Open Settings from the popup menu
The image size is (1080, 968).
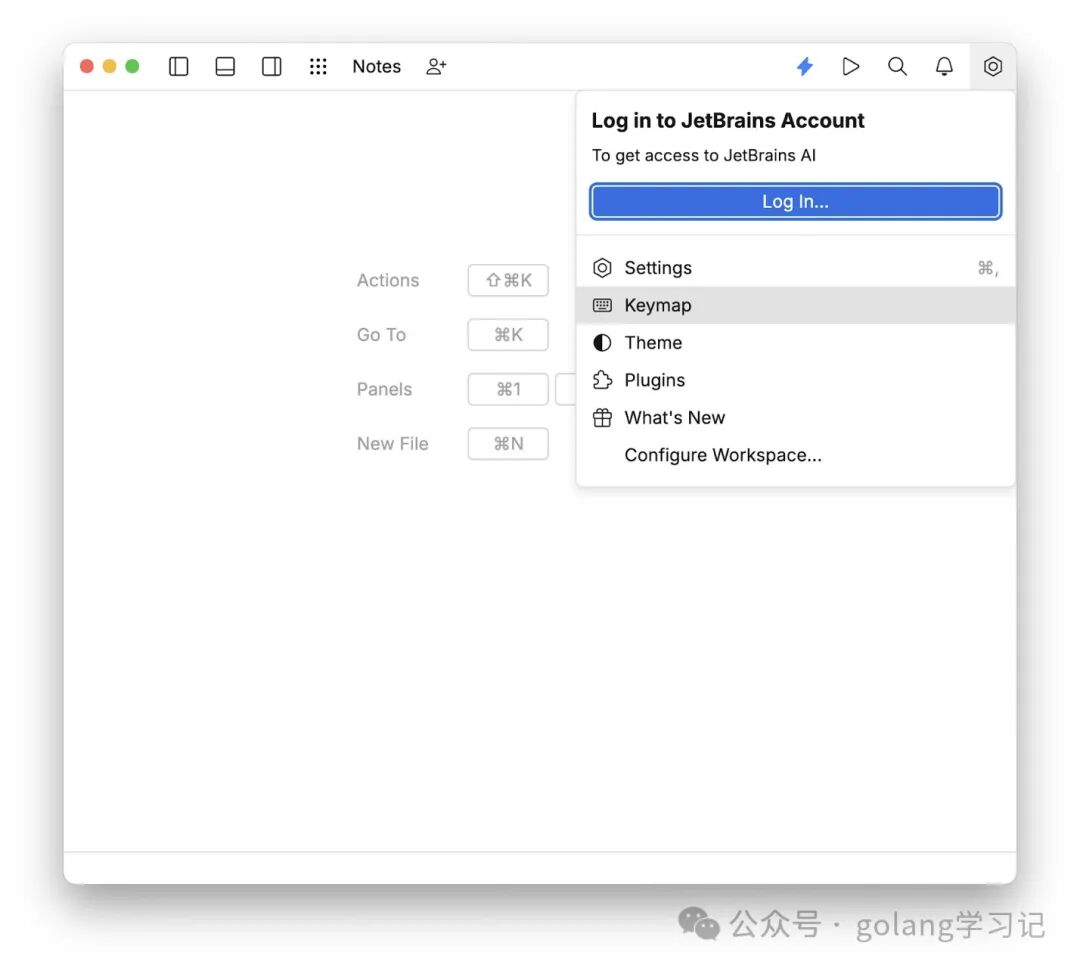796,267
